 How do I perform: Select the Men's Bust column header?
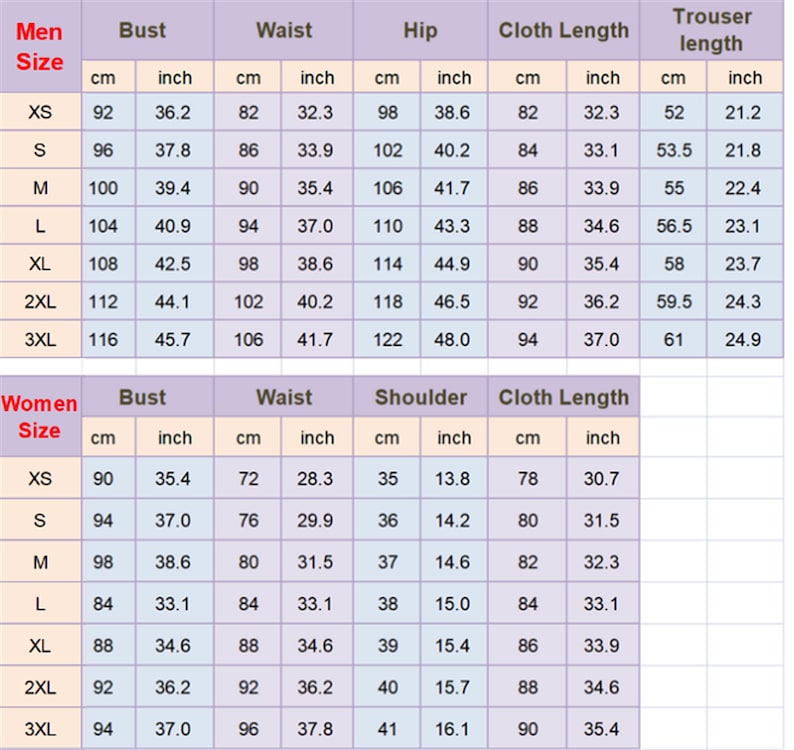(142, 30)
